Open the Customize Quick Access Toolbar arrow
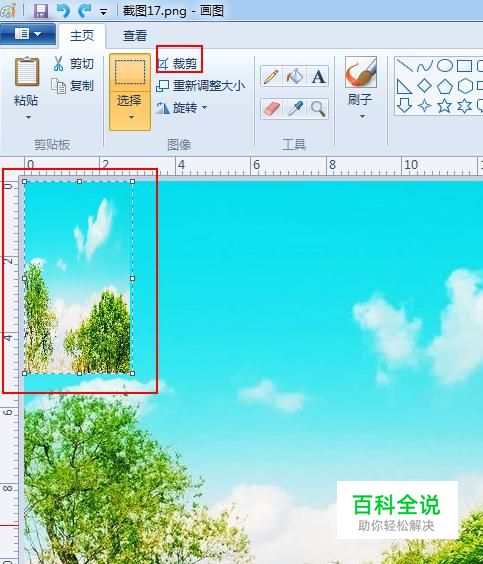This screenshot has width=483, height=564. pos(104,12)
